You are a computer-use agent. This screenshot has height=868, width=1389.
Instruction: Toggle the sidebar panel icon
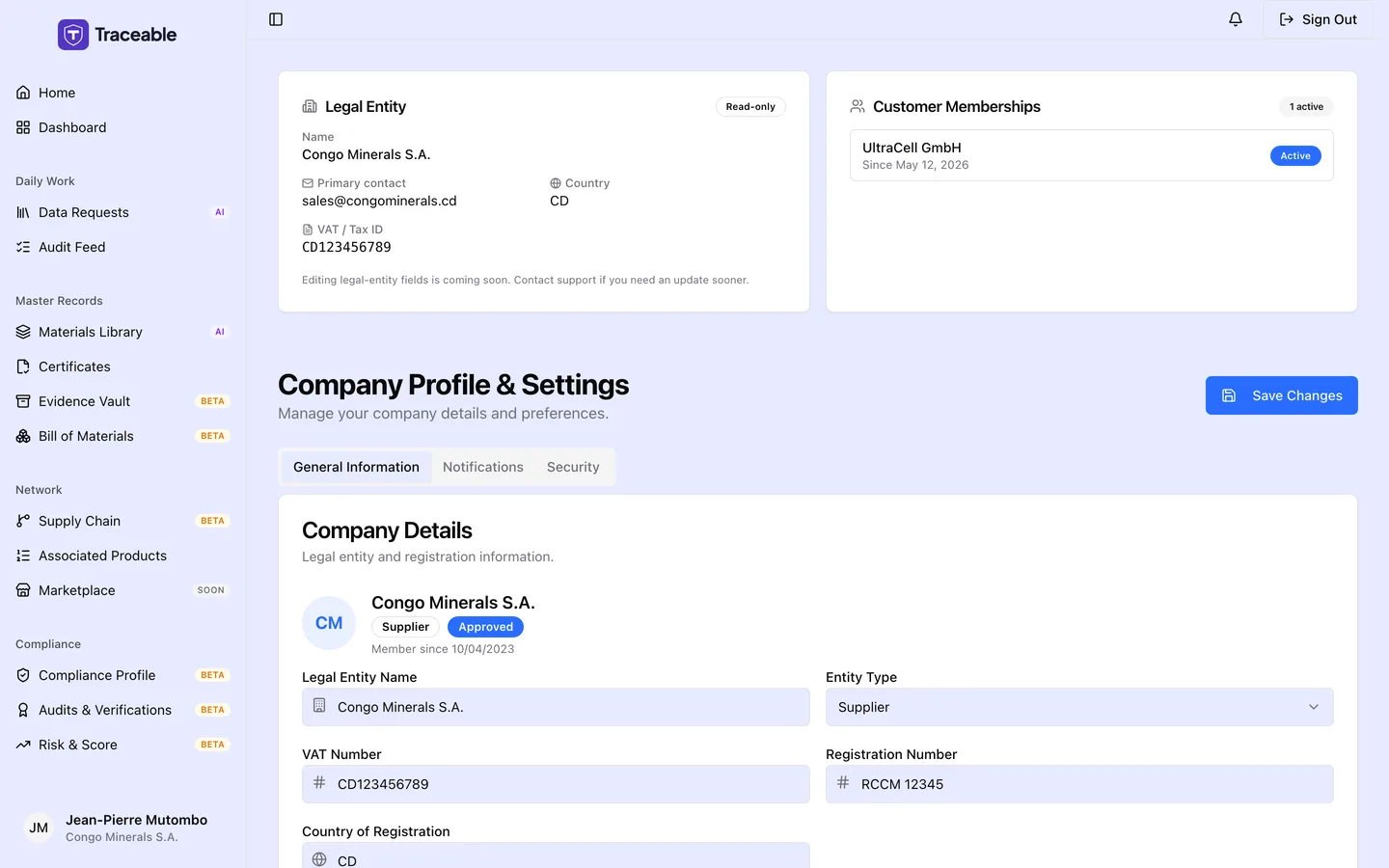point(276,19)
